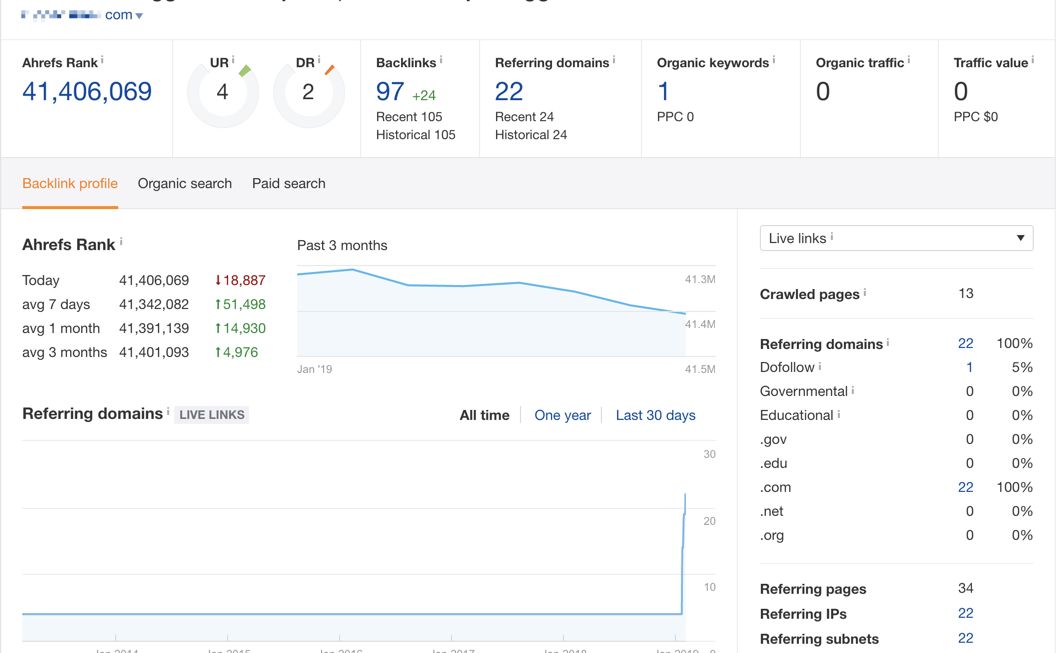Open the 41,406,069 Ahrefs Rank link
The image size is (1060, 653).
click(x=87, y=92)
